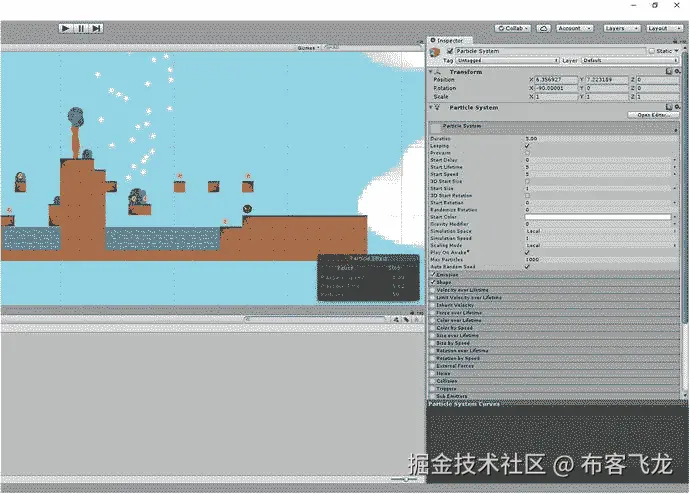Screen dimensions: 690x494
Task: Toggle the Looping checkbox
Action: (527, 146)
